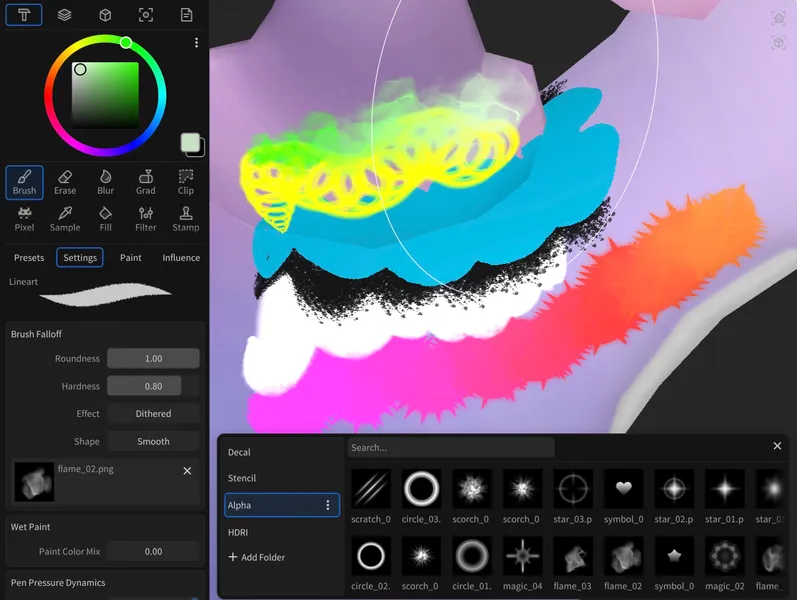Remove flame_02.png brush alpha
The width and height of the screenshot is (797, 600).
pos(187,471)
